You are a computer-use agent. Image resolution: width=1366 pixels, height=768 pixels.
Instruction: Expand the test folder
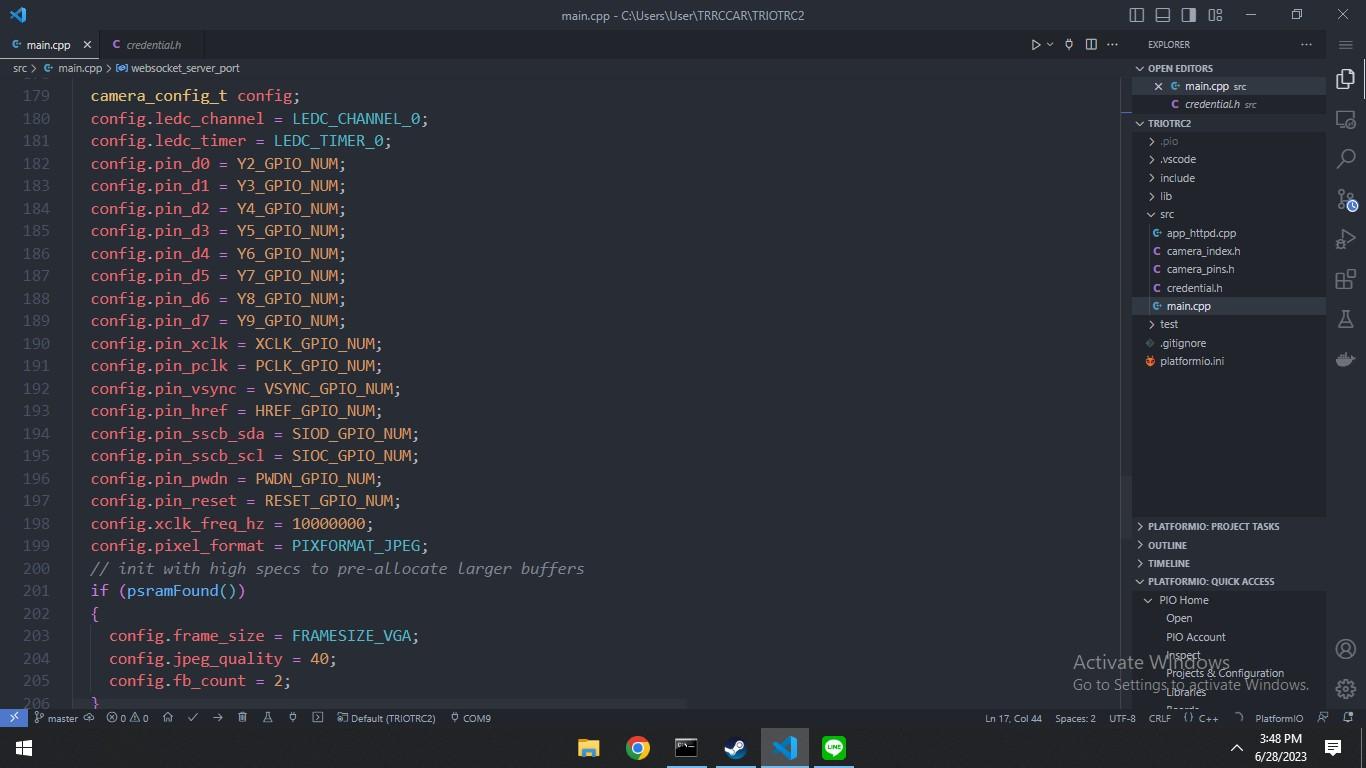tap(1229, 324)
